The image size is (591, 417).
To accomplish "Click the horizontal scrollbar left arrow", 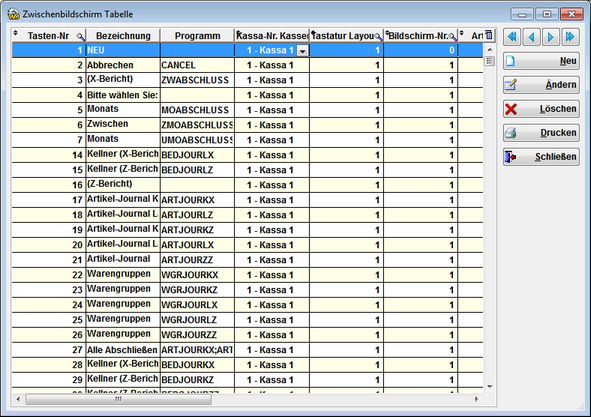I will [x=18, y=399].
